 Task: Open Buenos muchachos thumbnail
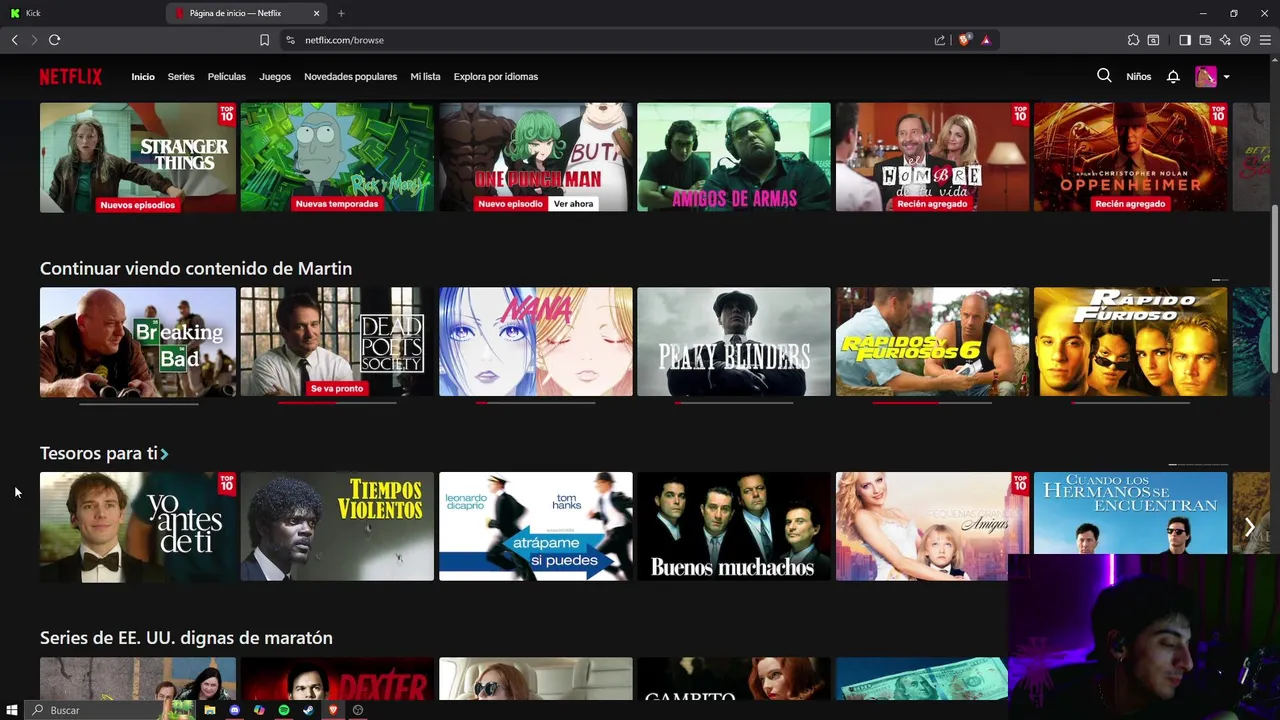coord(734,526)
